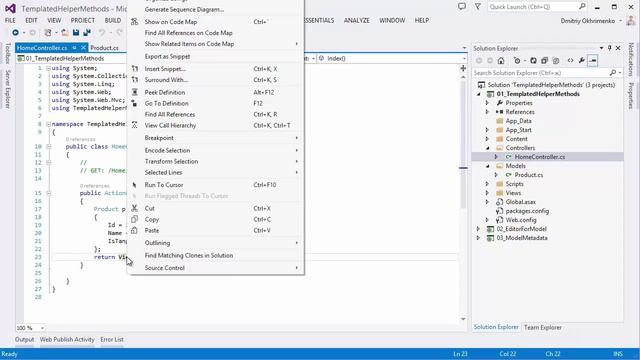Open the feedback speech bubble icon
The height and width of the screenshot is (360, 640).
[462, 7]
